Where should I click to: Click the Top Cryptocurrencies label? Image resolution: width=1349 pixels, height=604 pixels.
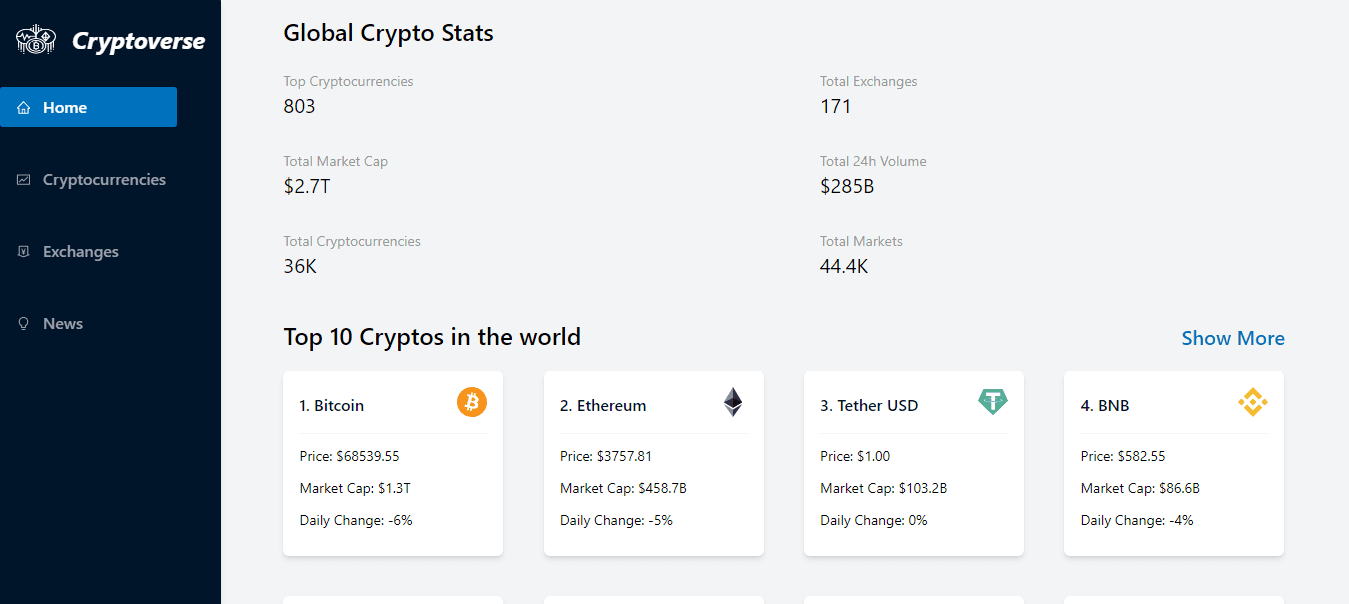point(348,81)
